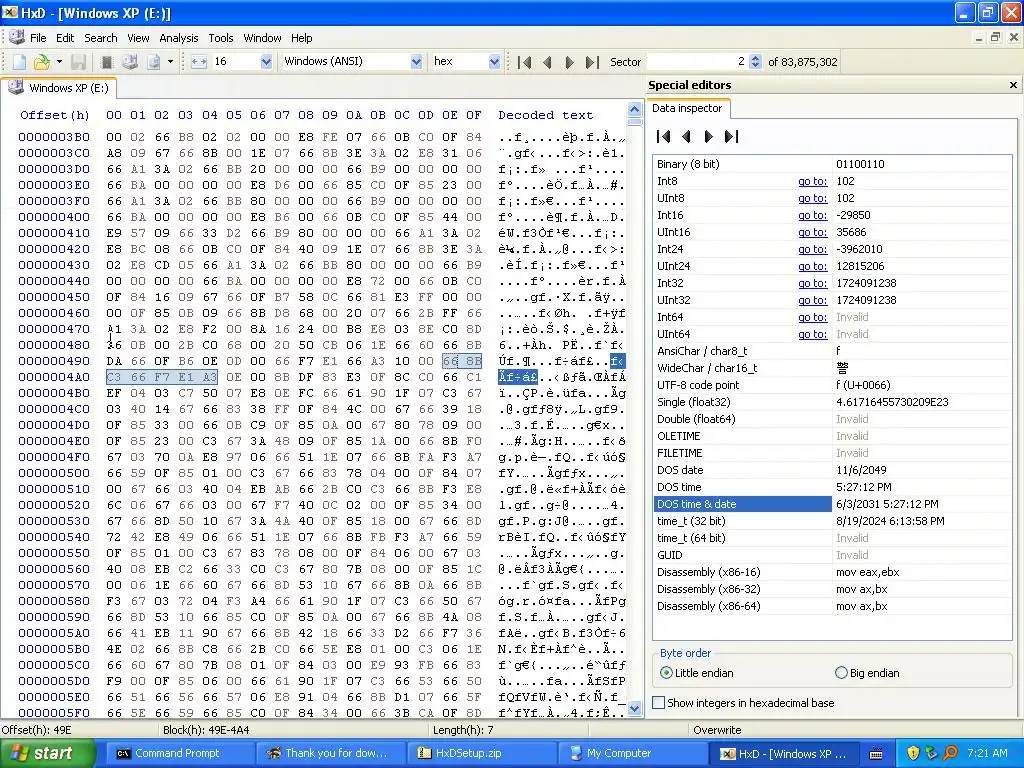Expand the hex offset base dropdown
The width and height of the screenshot is (1024, 768).
click(494, 61)
